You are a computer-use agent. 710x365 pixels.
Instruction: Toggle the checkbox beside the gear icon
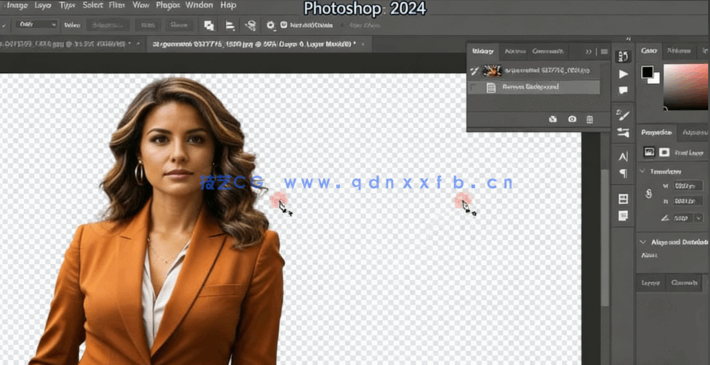point(284,25)
